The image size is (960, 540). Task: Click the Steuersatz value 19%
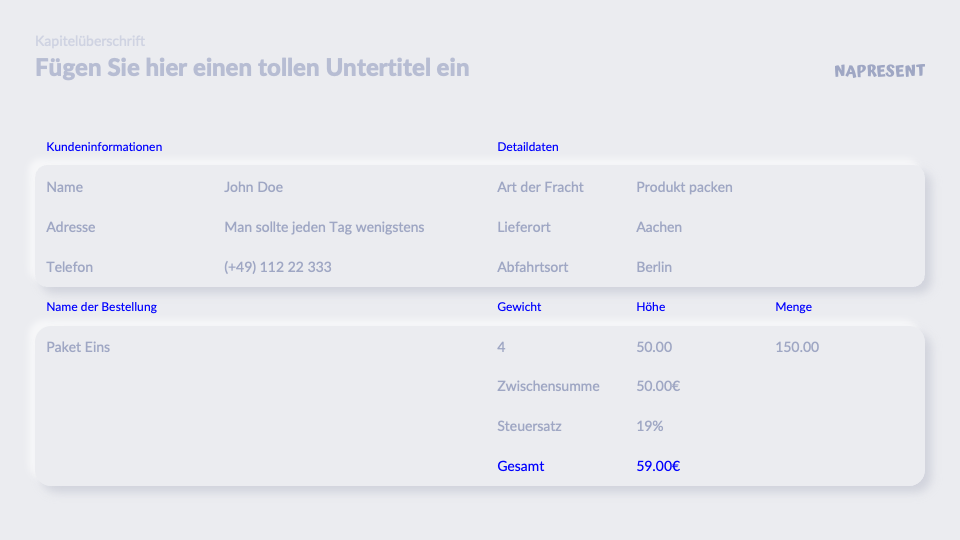[649, 426]
